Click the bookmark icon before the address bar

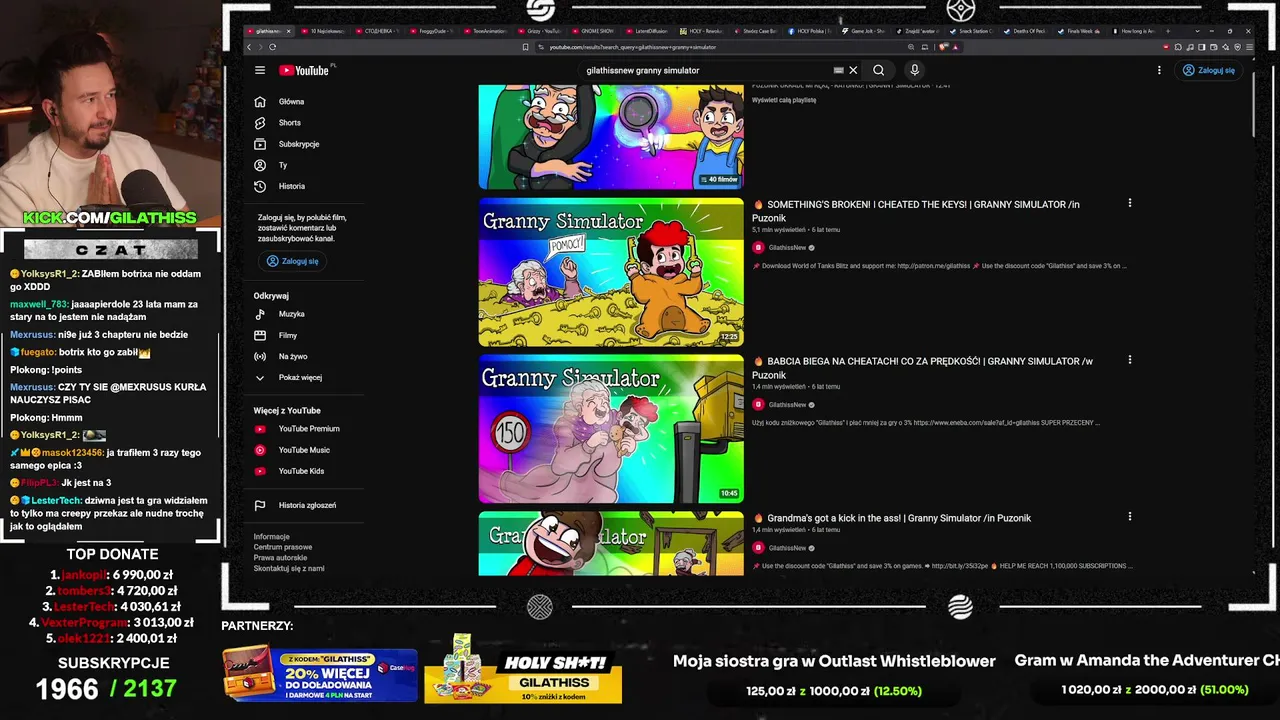(x=526, y=47)
